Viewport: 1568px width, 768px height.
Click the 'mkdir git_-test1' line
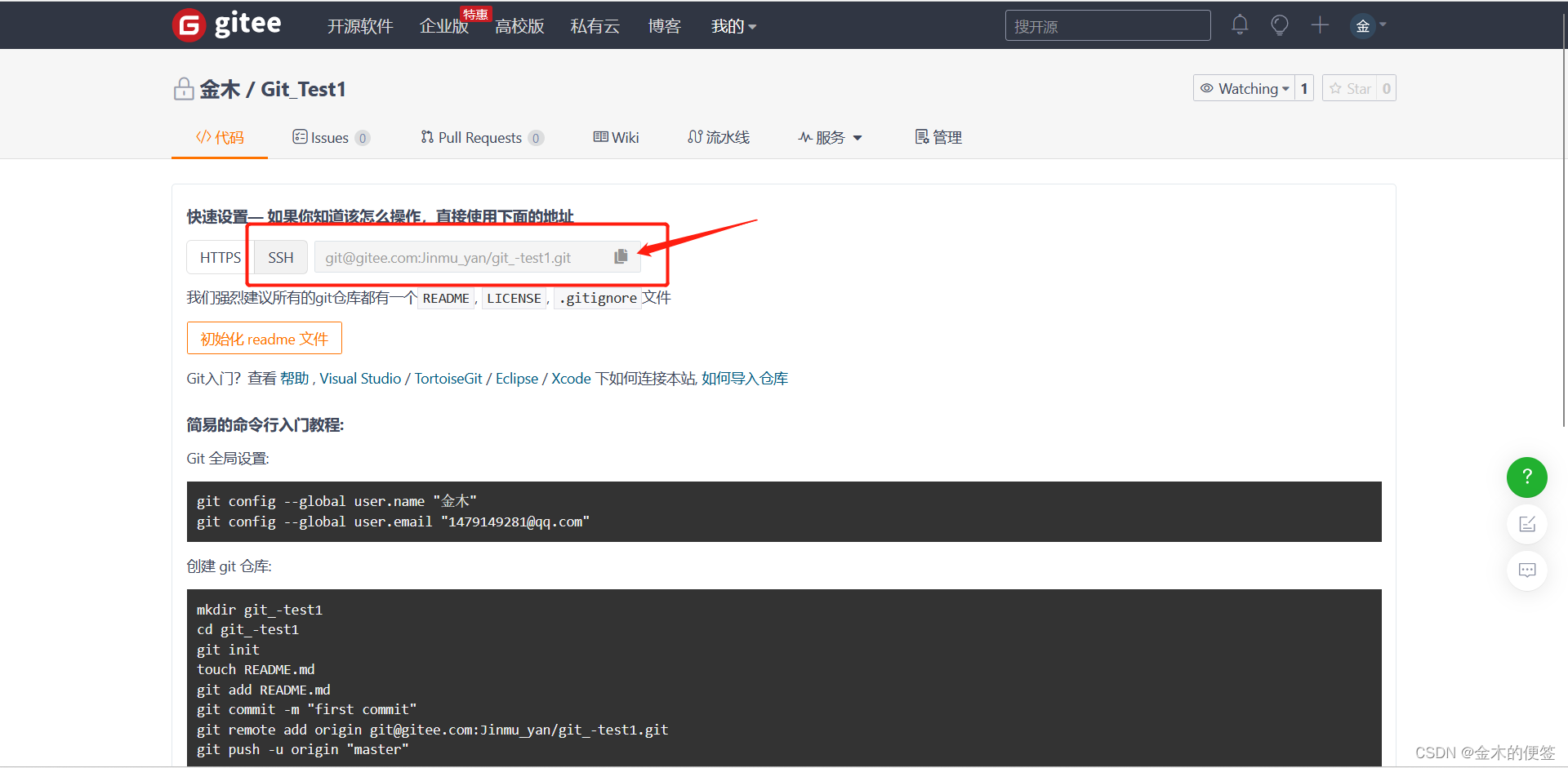pos(260,610)
